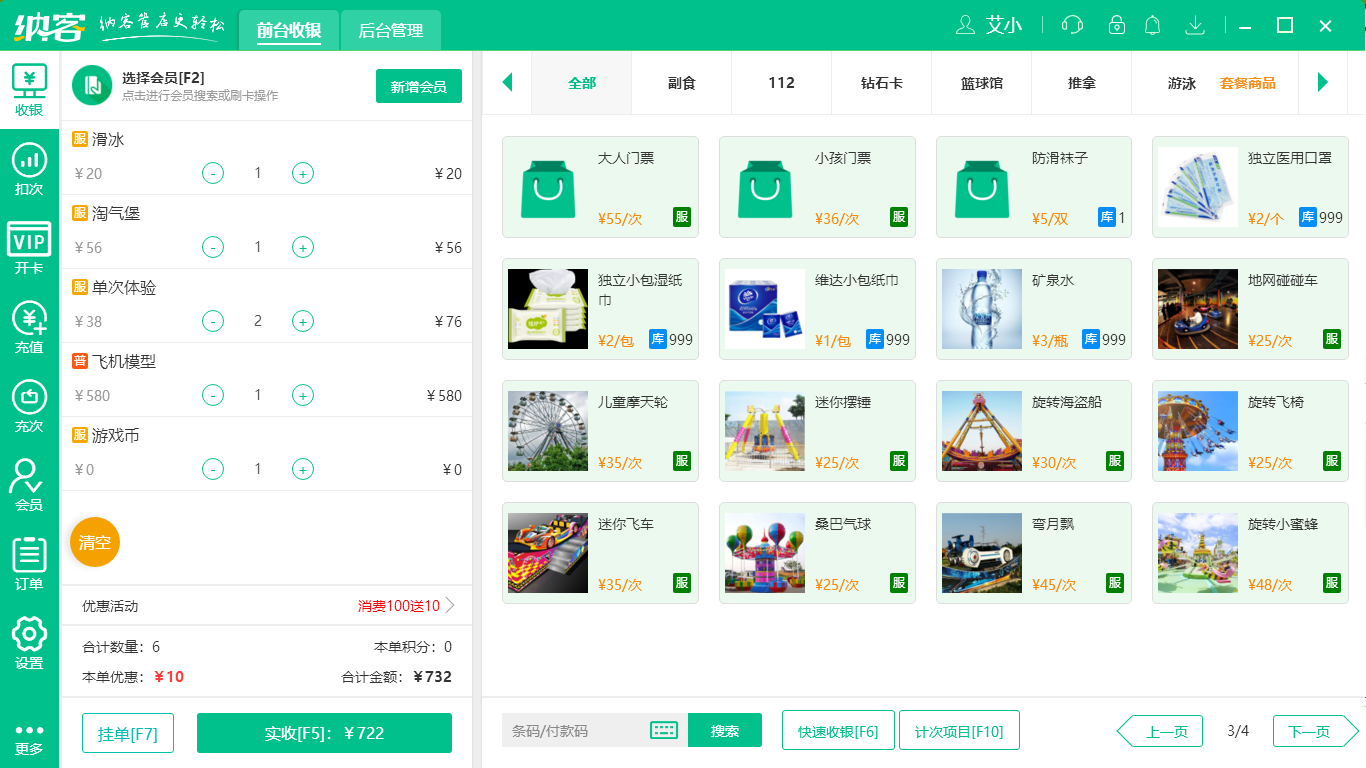Click the notification bell icon

(1152, 25)
